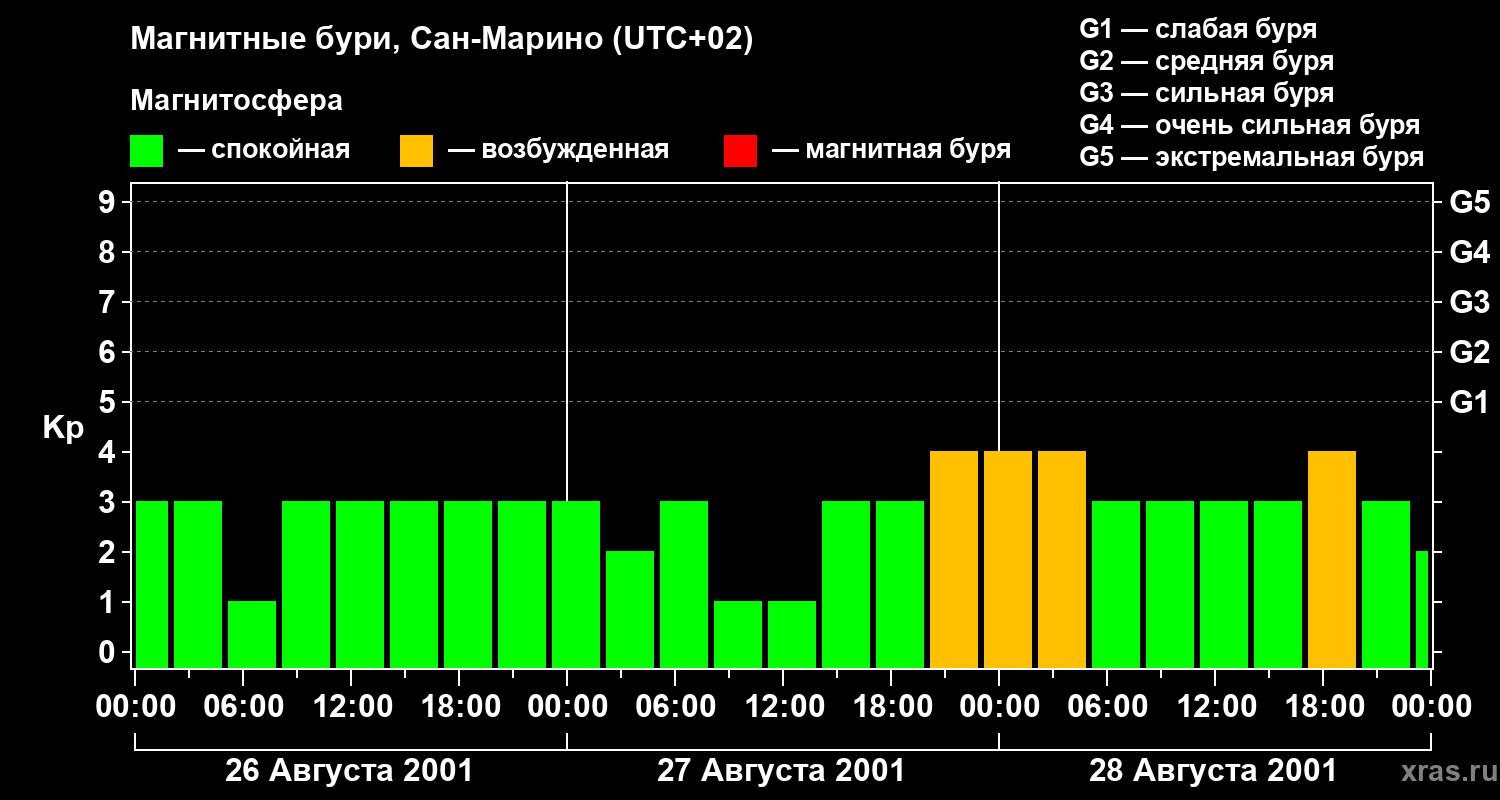Click the "18:00" time label above 26 Августа
Image resolution: width=1500 pixels, height=800 pixels.
pos(461,706)
